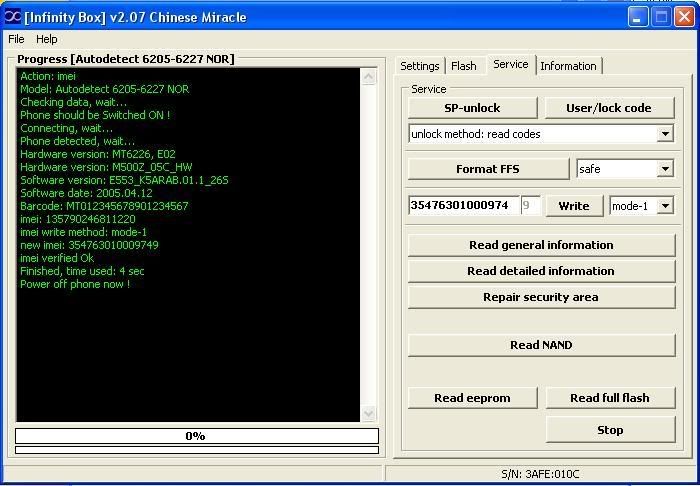This screenshot has height=486, width=700.
Task: Click the Read eeprom button
Action: (472, 398)
